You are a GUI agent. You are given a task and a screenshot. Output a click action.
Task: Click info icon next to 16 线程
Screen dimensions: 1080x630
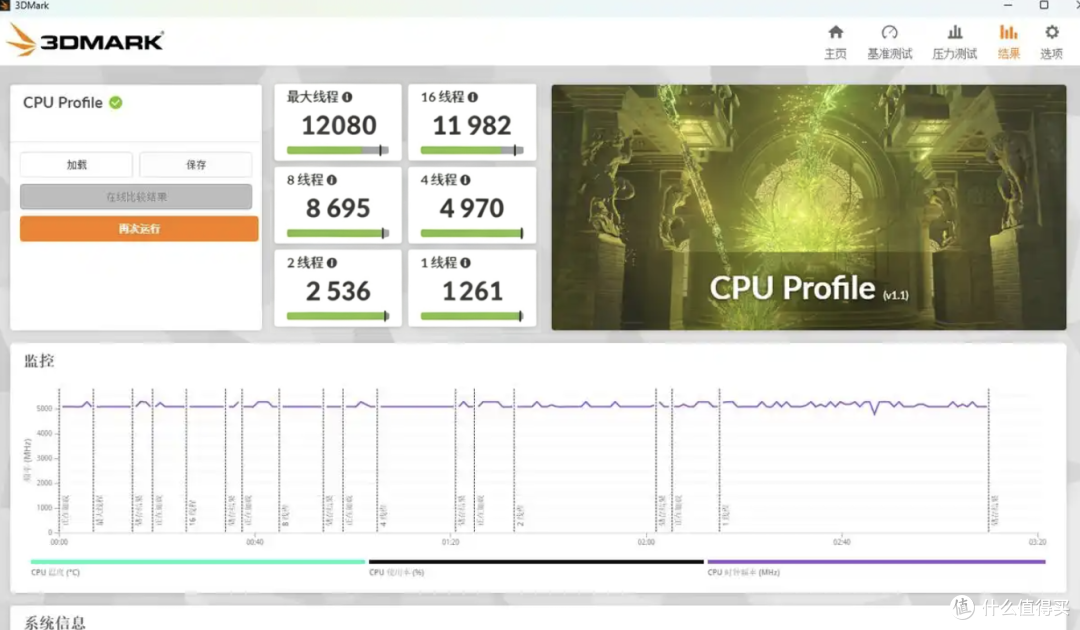[472, 97]
